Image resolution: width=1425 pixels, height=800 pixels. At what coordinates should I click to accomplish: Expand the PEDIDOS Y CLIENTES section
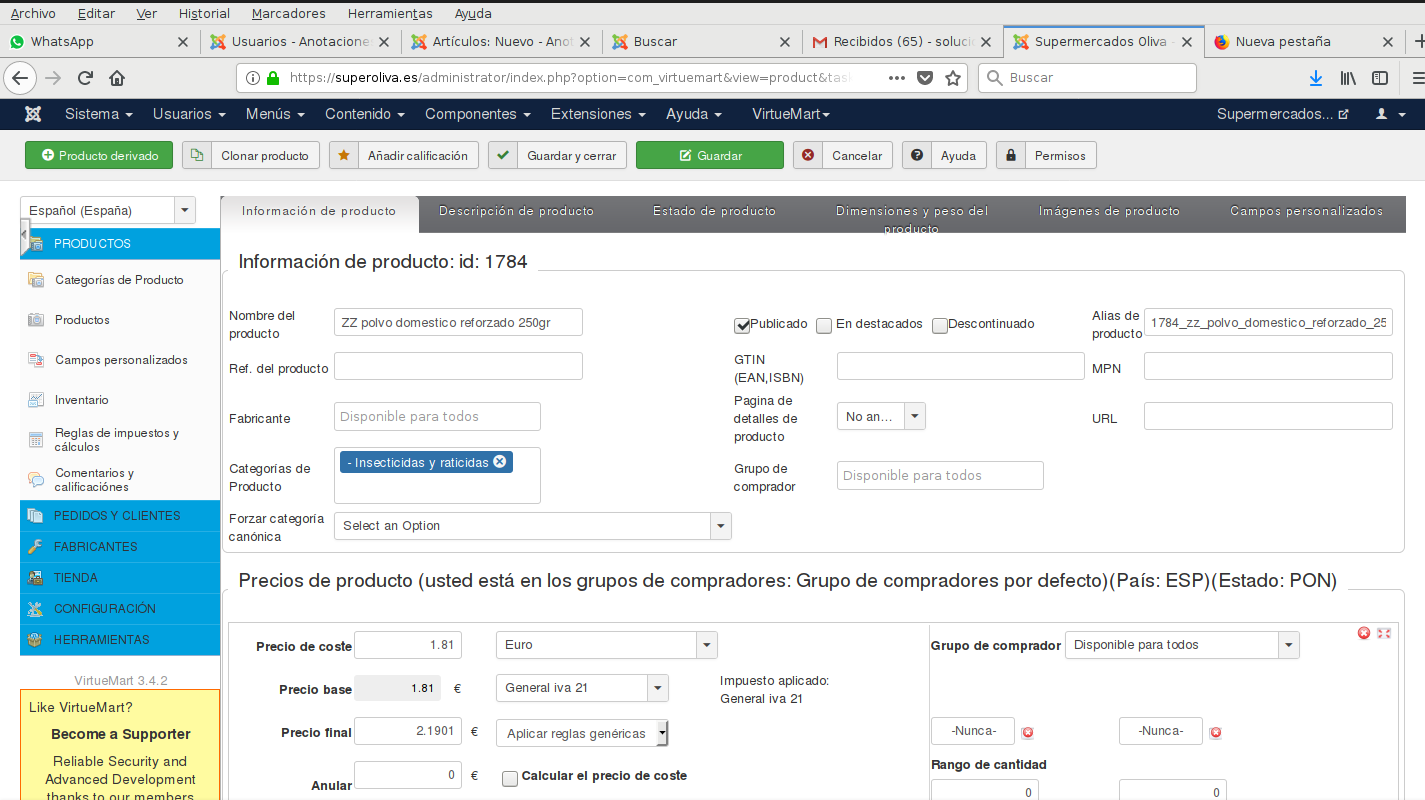[x=120, y=516]
